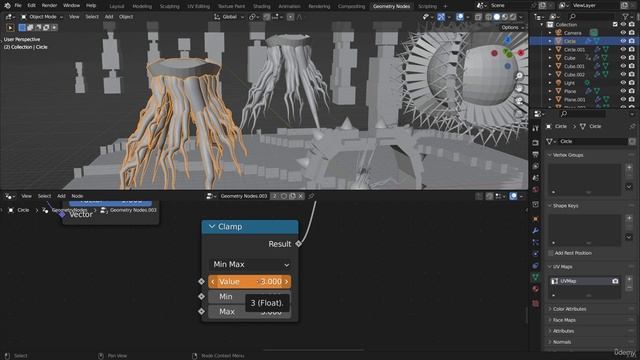640x360 pixels.
Task: Toggle snapping magnet in viewport header
Action: 267,17
